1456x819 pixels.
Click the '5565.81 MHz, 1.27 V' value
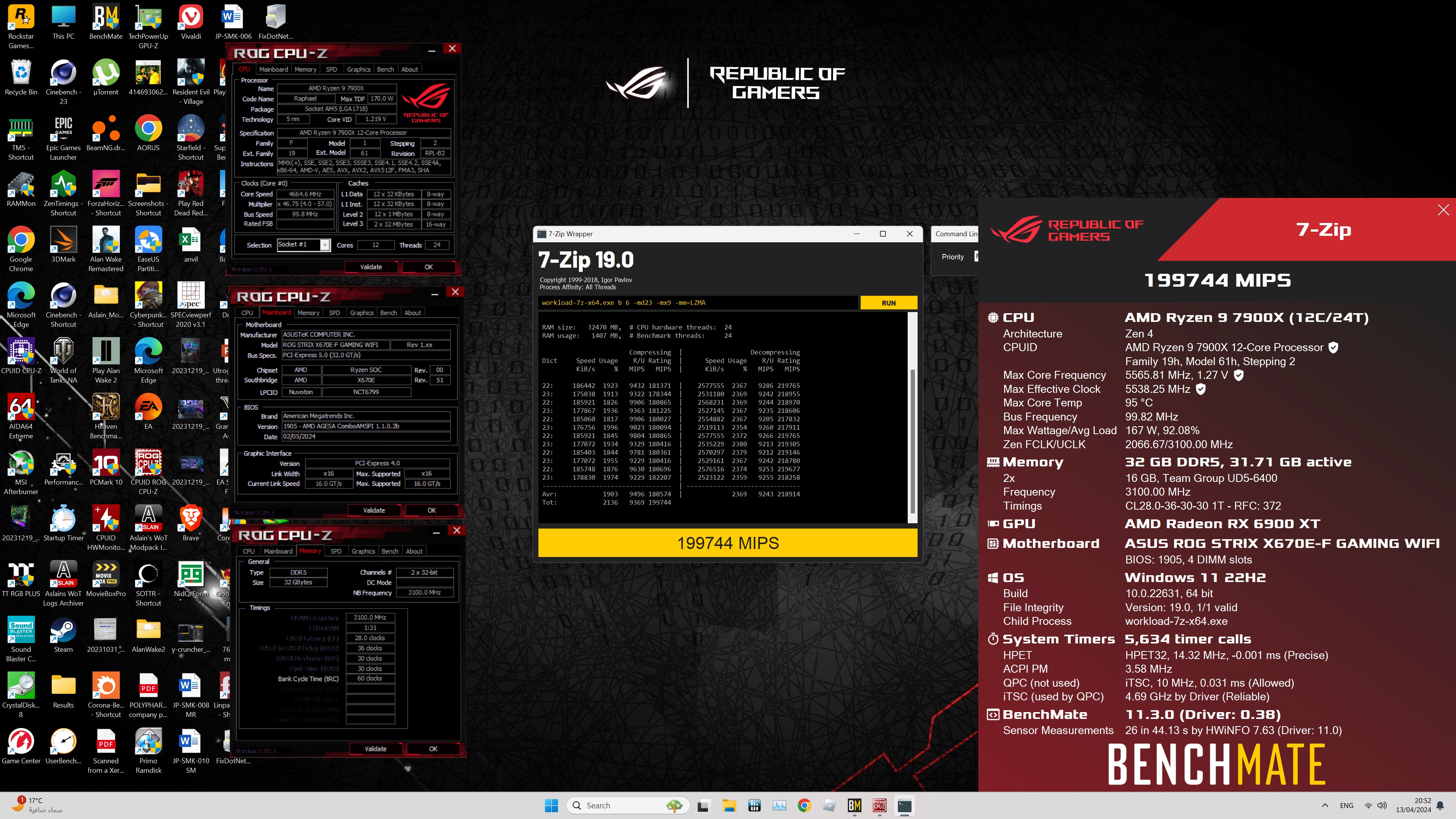click(1177, 375)
